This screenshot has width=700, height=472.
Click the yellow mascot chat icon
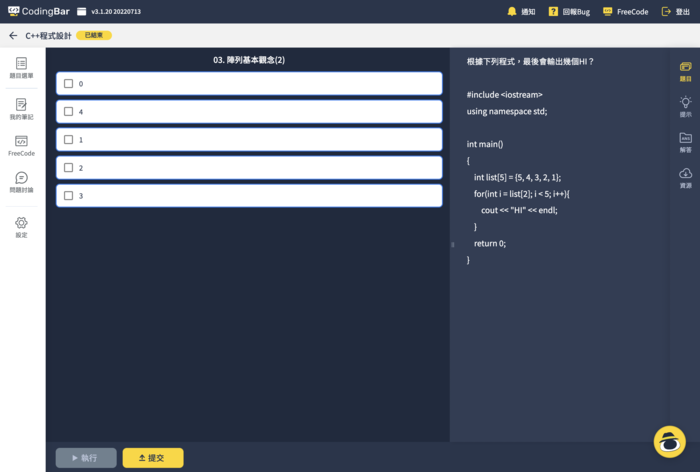coord(669,440)
